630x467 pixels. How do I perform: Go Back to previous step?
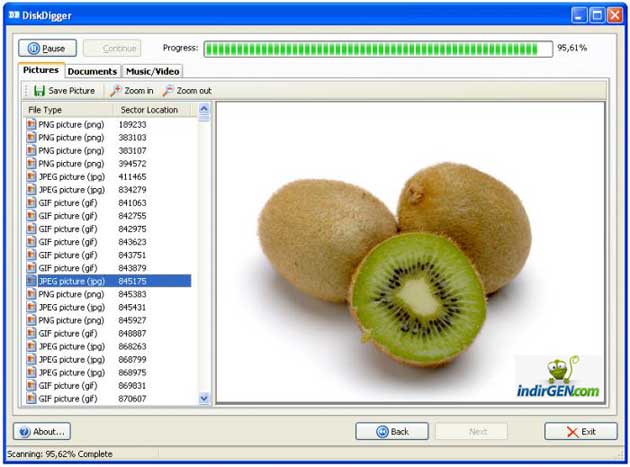coord(392,432)
